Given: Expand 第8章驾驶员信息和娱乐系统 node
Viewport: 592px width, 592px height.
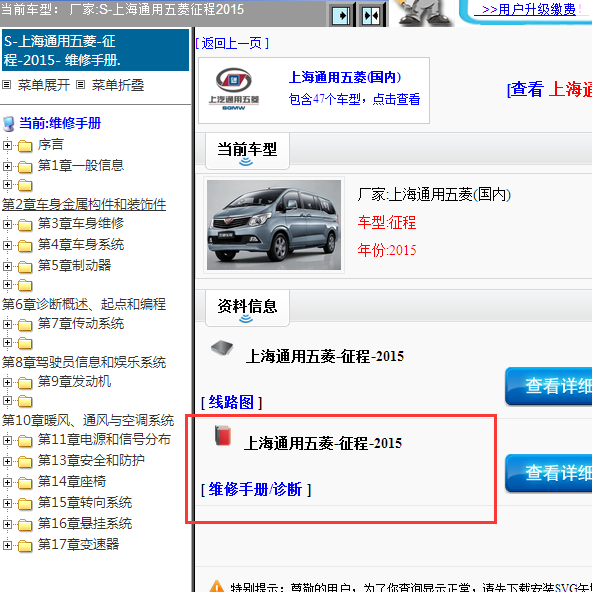Looking at the screenshot, I should pos(7,342).
